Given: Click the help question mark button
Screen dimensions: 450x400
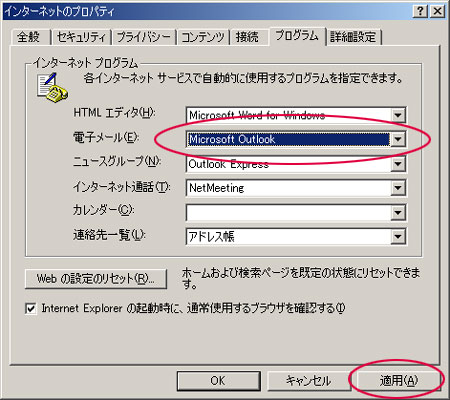Looking at the screenshot, I should (420, 12).
